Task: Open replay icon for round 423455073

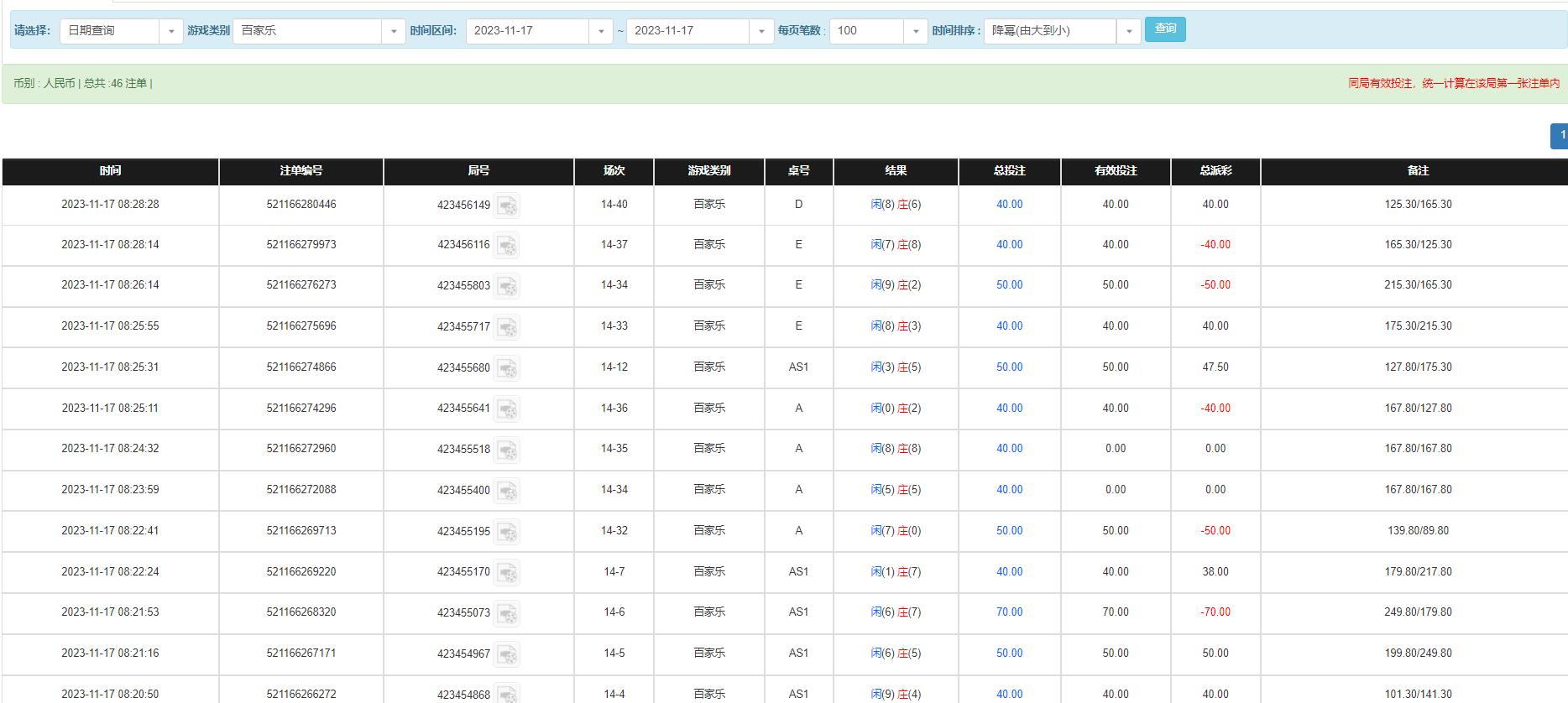Action: pos(507,613)
